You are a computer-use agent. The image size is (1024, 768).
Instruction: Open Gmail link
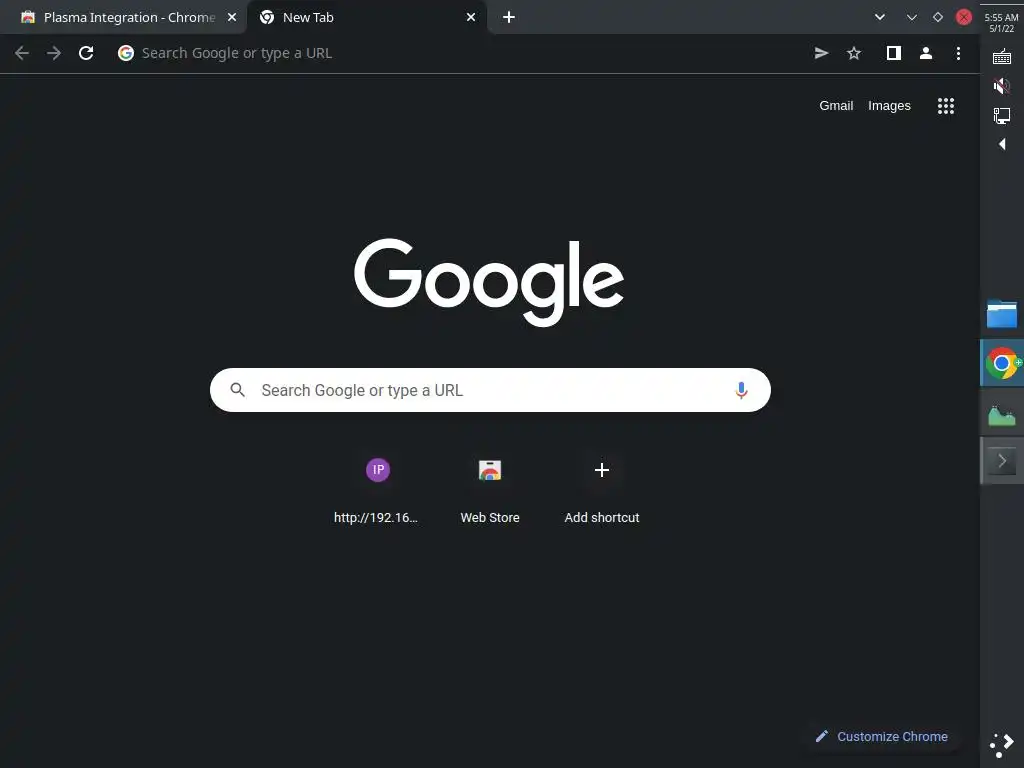[x=836, y=106]
